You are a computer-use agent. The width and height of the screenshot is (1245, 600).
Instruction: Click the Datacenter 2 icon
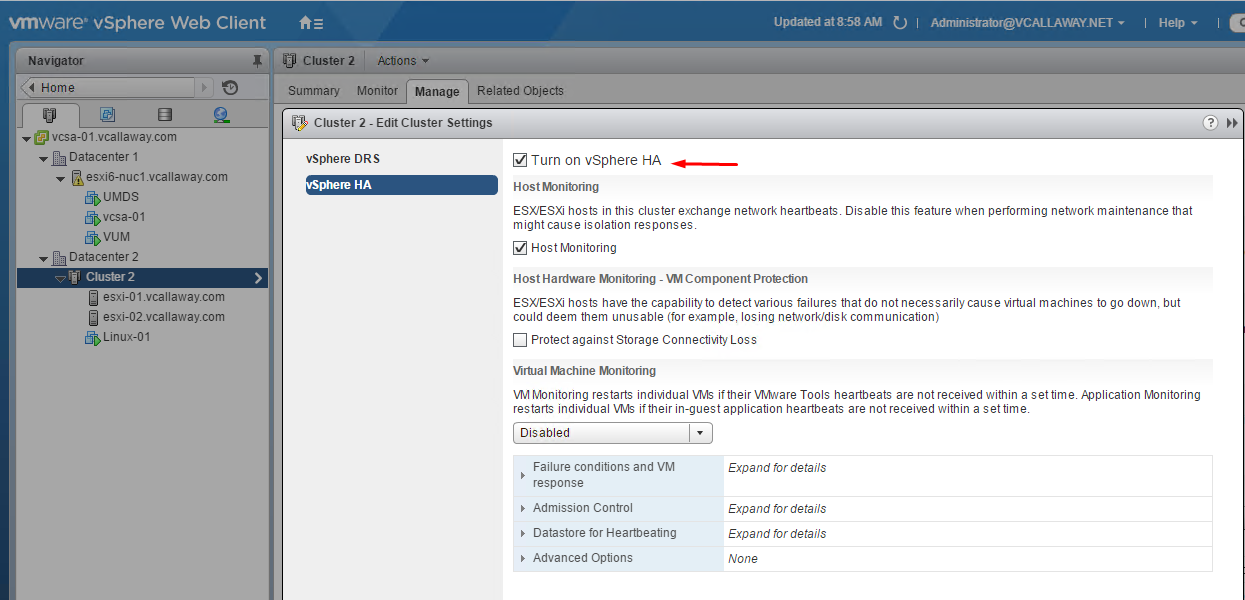59,257
